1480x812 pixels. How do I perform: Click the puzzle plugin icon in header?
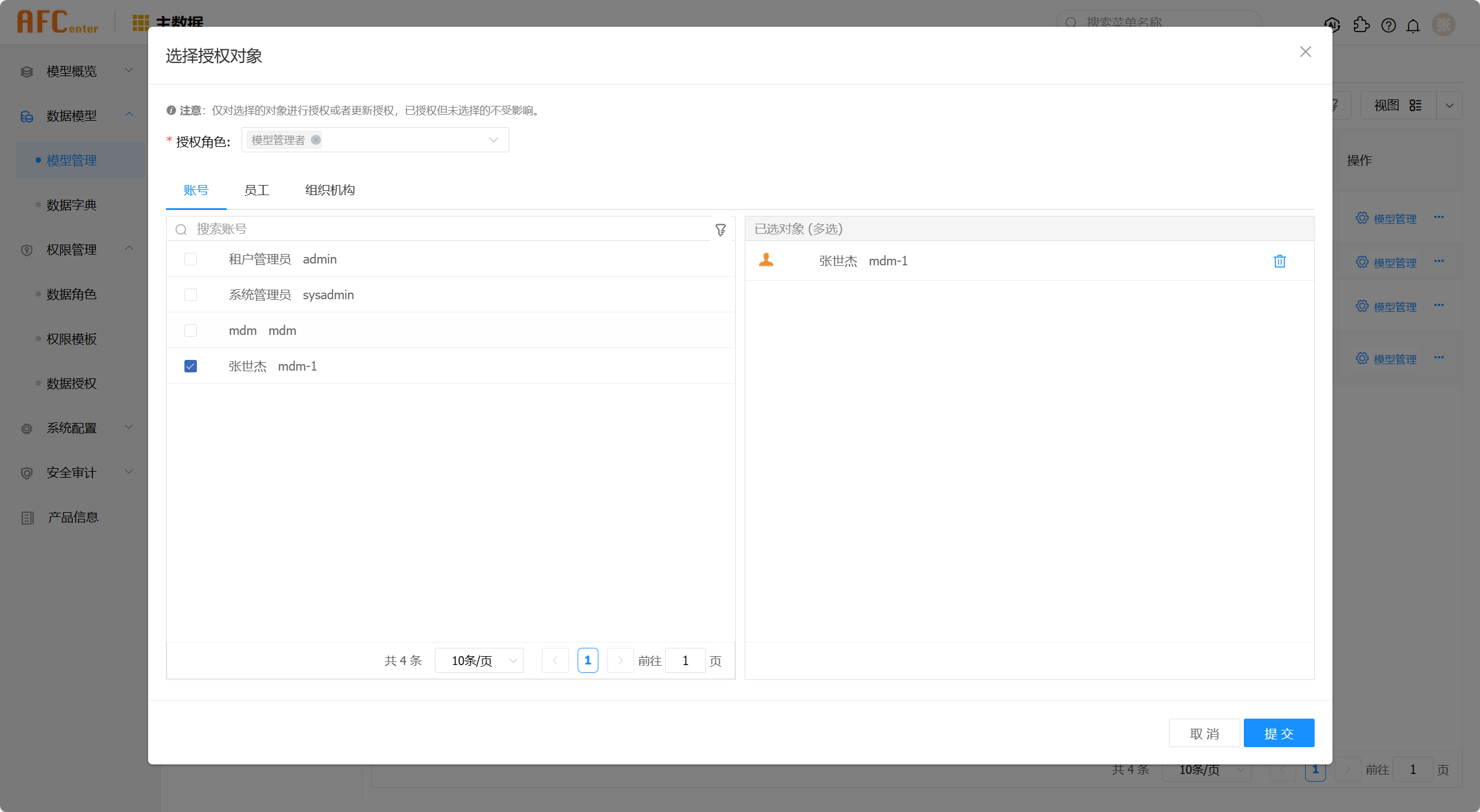coord(1362,25)
